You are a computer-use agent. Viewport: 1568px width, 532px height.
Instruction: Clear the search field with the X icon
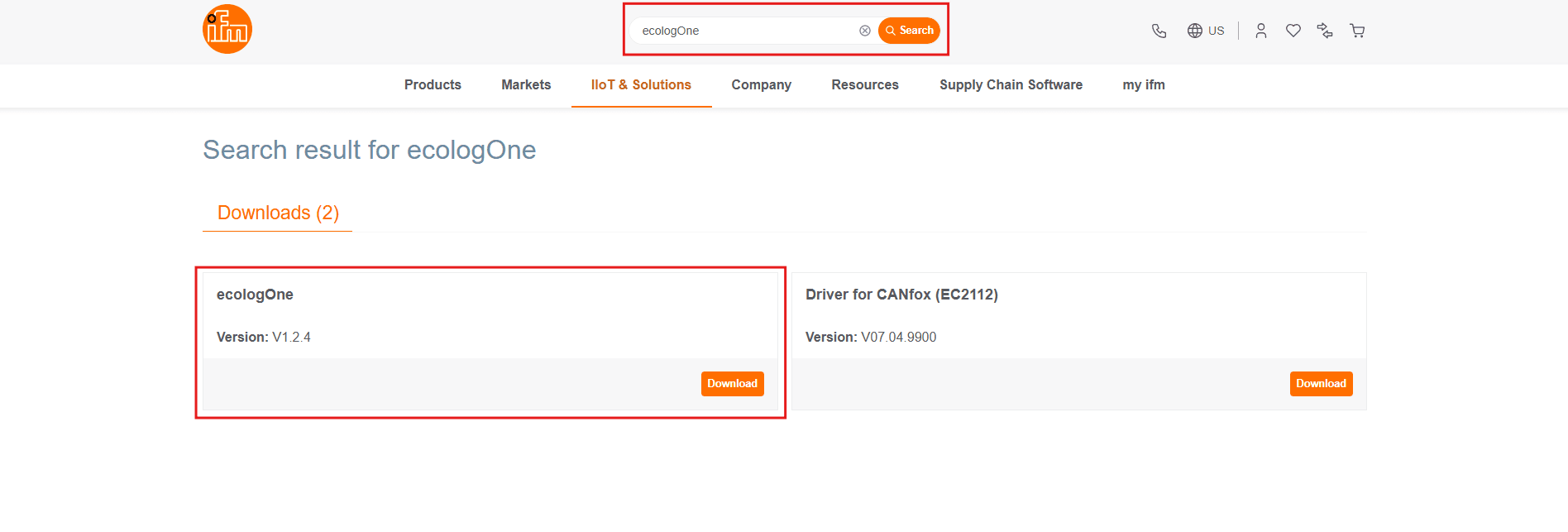pos(864,31)
